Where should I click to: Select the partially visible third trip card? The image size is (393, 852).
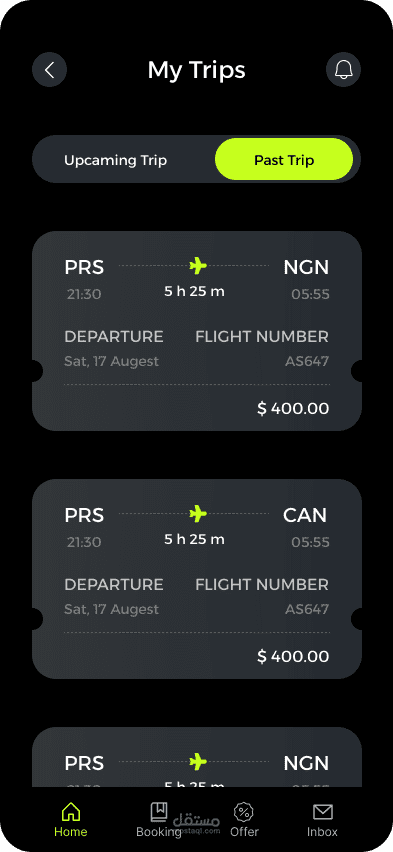[x=197, y=757]
